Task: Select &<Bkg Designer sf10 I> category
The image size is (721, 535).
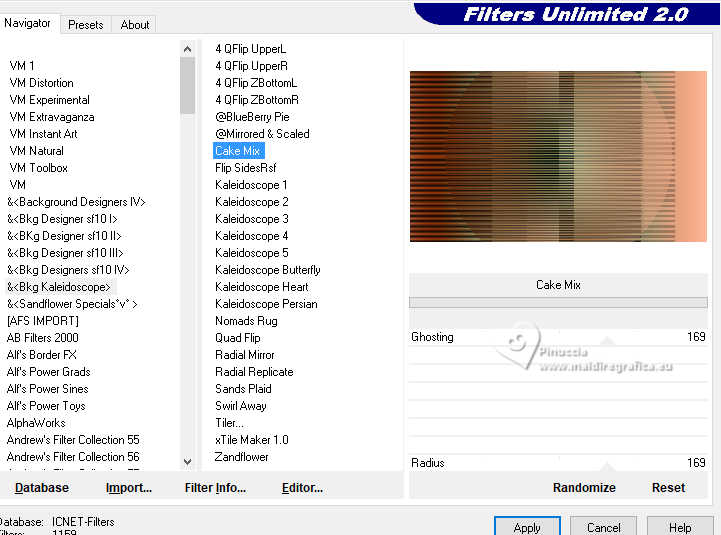Action: 62,219
